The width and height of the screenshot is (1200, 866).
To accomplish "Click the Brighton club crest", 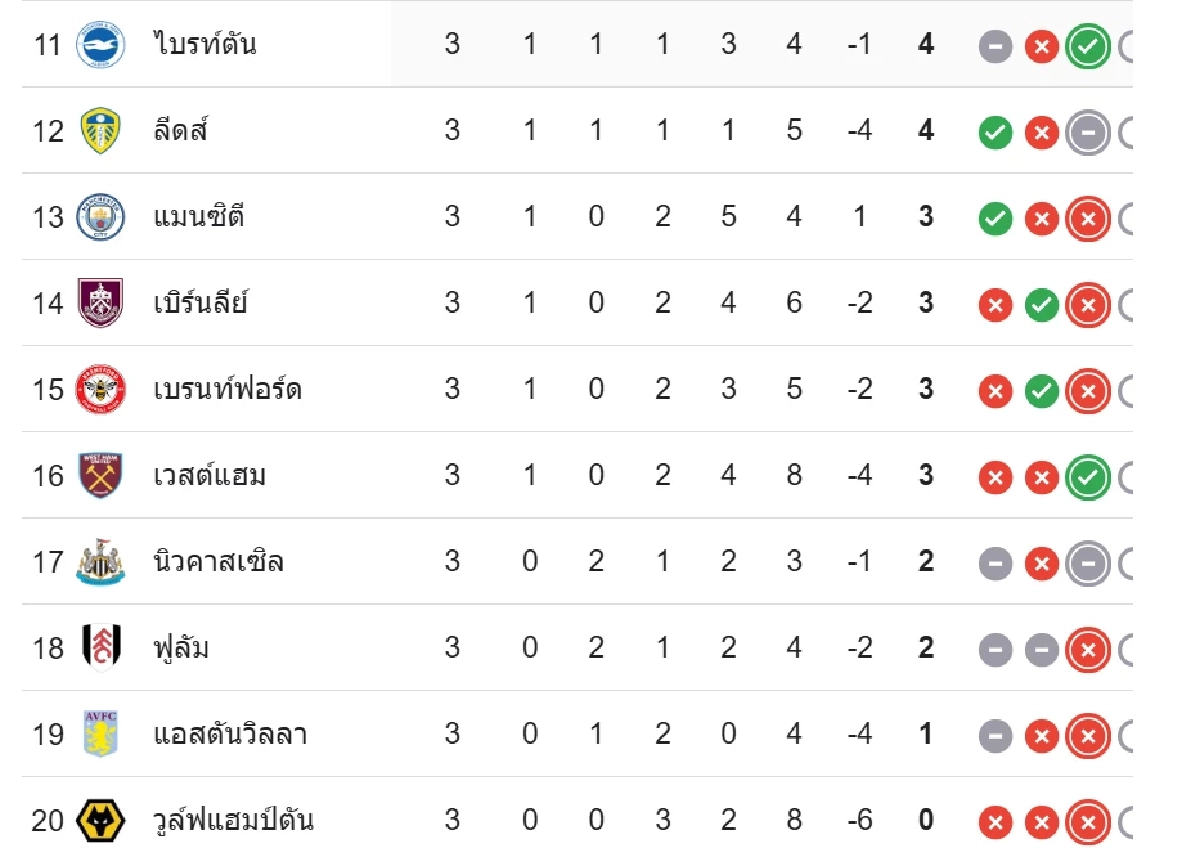I will [101, 45].
